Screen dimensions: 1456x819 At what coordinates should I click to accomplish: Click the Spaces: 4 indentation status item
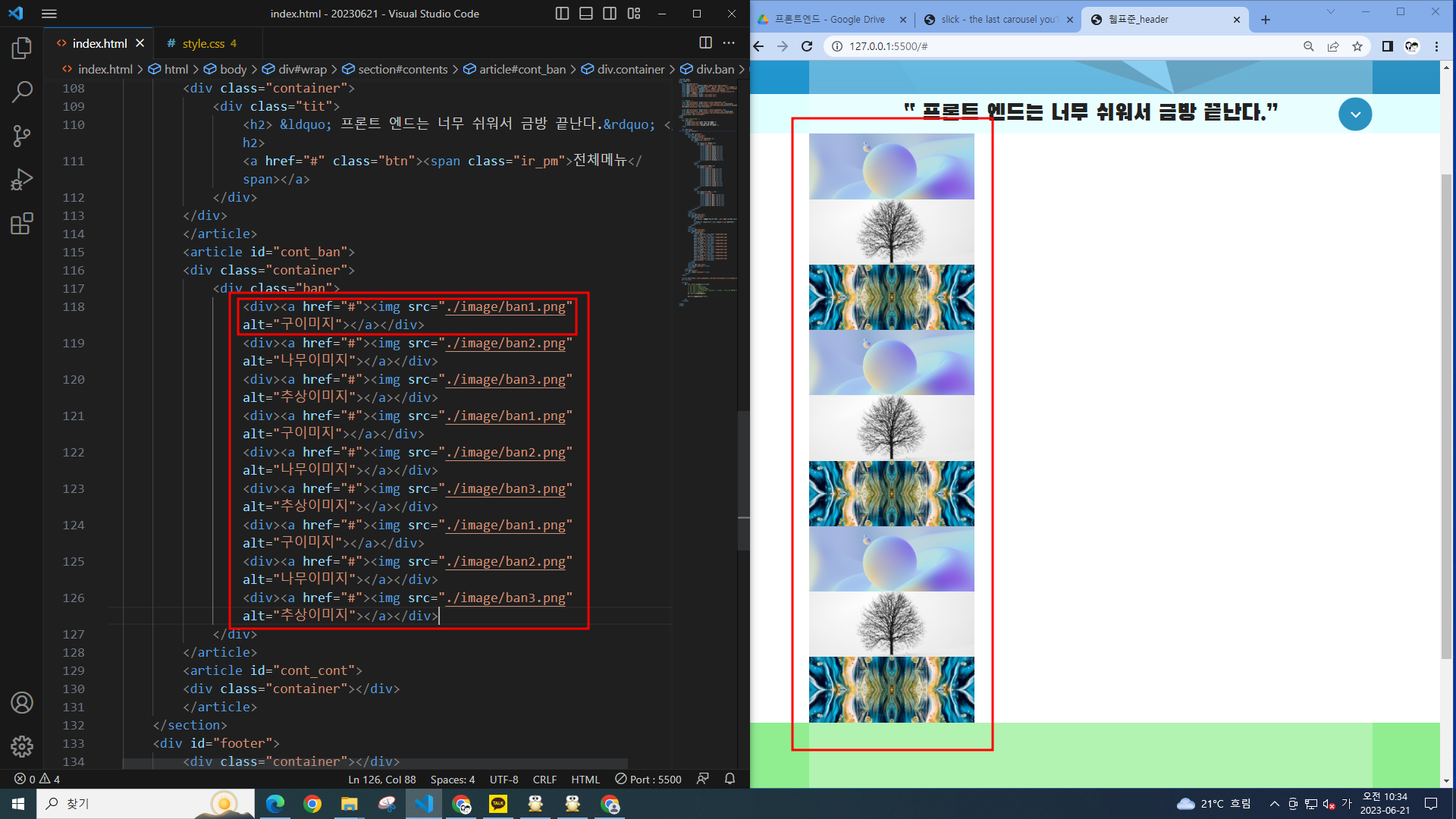point(452,780)
